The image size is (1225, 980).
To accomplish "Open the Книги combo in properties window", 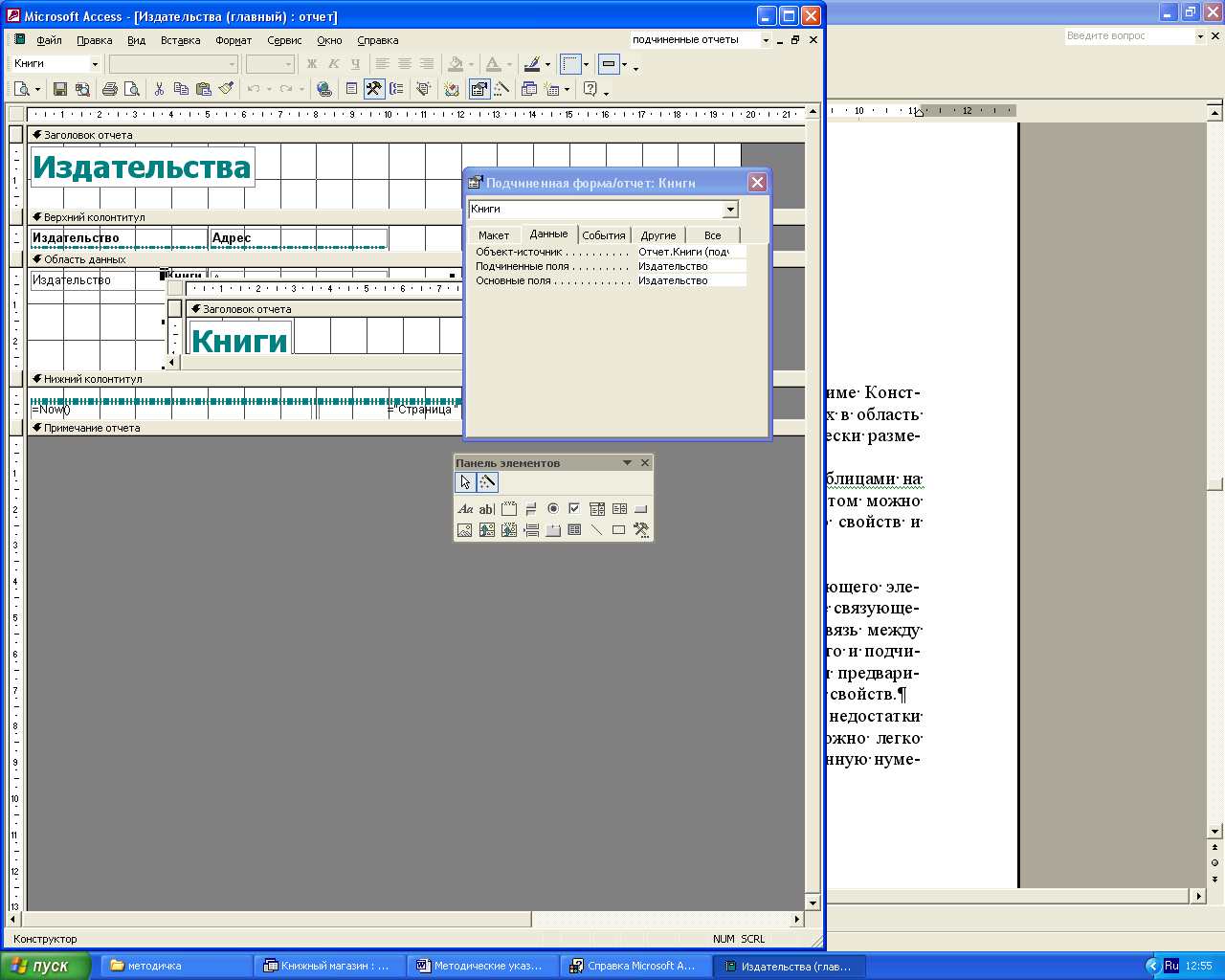I will 730,209.
